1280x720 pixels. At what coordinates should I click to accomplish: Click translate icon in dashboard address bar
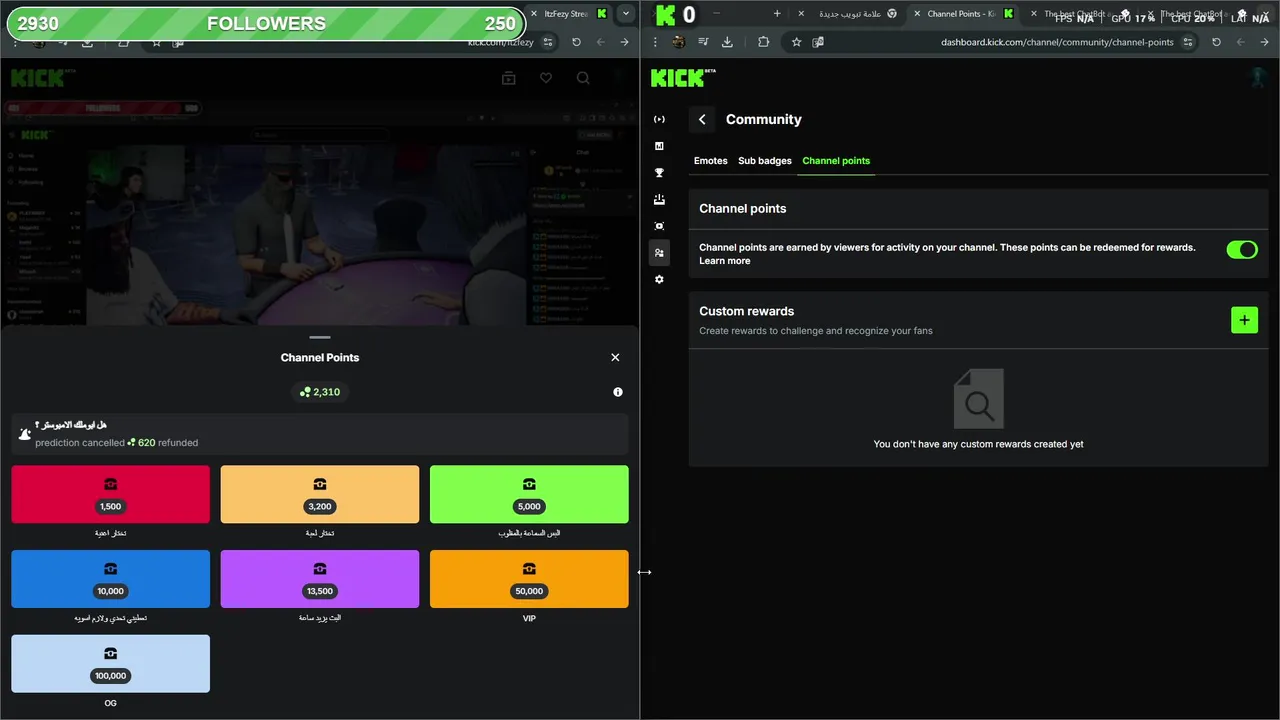(x=818, y=42)
